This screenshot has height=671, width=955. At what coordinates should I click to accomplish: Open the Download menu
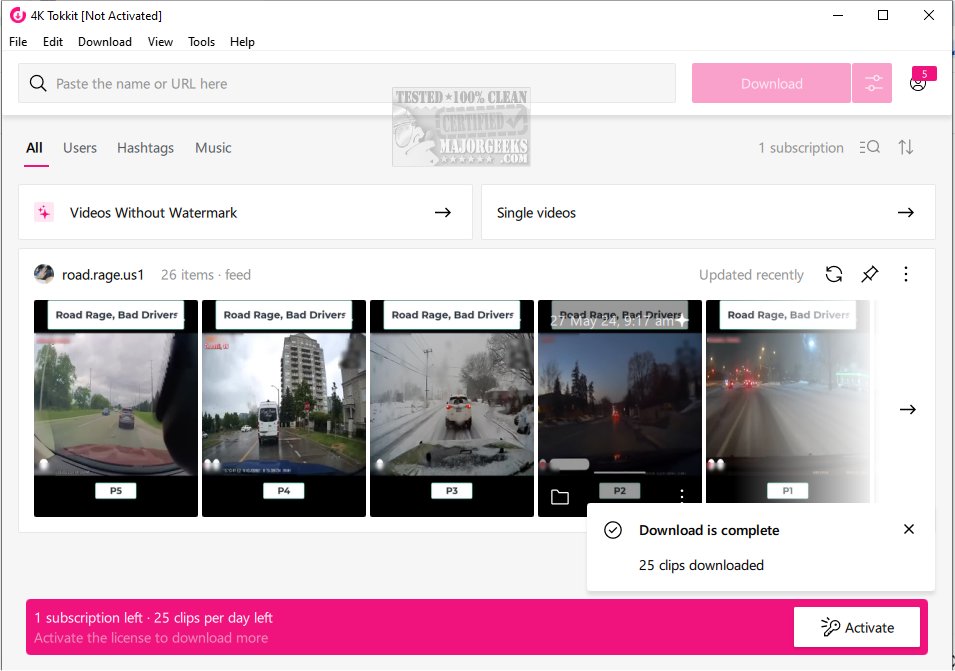tap(105, 41)
